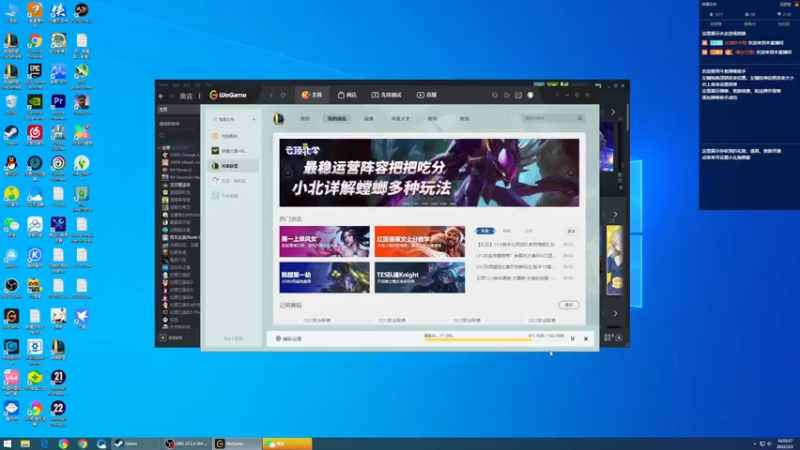Select the blue 头条 news filter
Viewport: 800px width, 450px height.
click(x=485, y=231)
